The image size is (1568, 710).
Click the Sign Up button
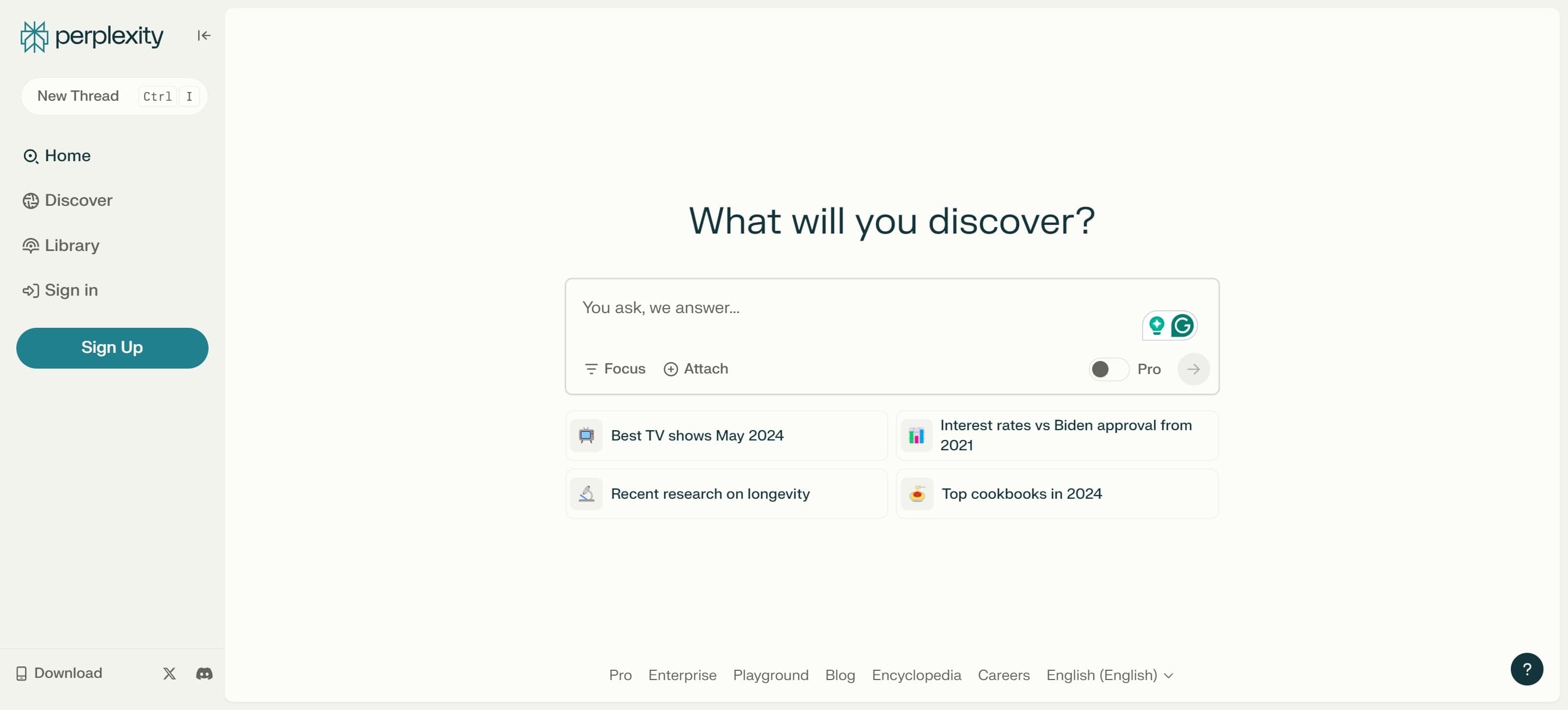coord(112,348)
